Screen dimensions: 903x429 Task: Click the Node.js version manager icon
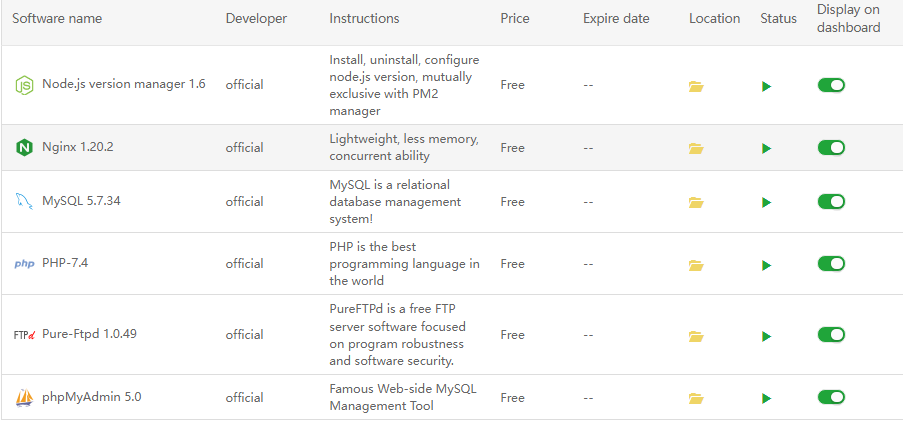pyautogui.click(x=24, y=85)
